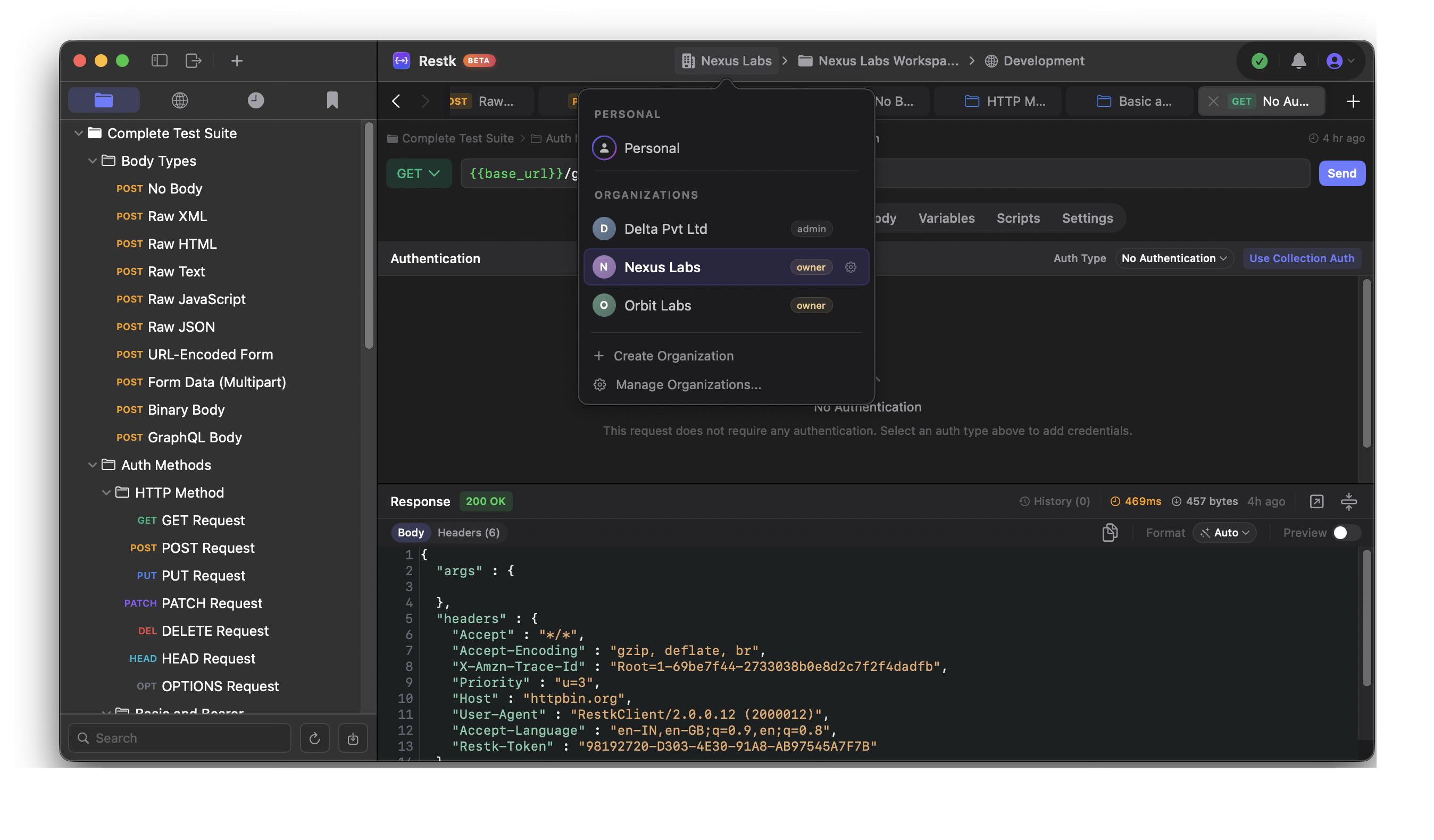
Task: Open the History clock sidebar tab
Action: pos(256,100)
